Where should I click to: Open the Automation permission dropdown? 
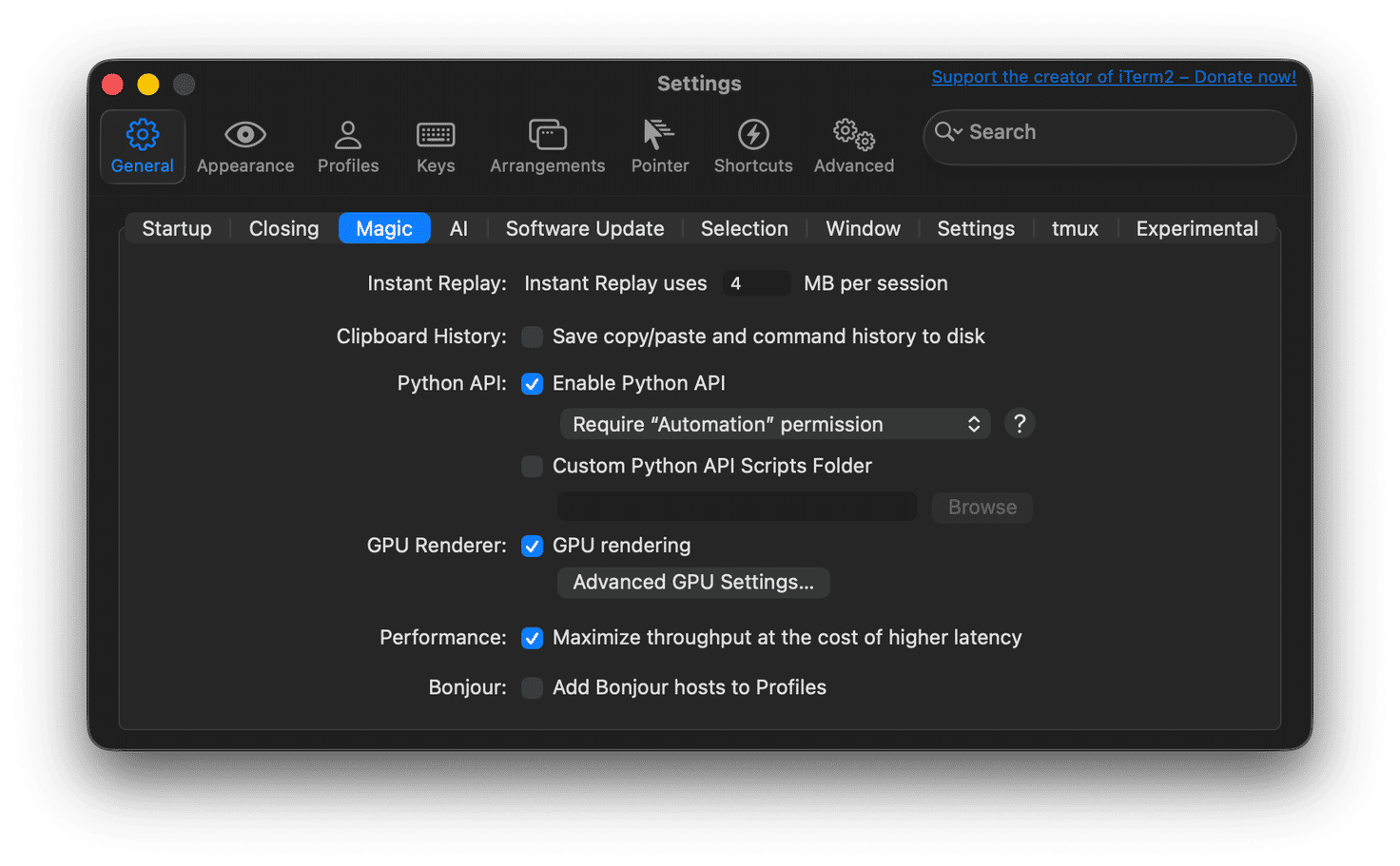pos(774,424)
